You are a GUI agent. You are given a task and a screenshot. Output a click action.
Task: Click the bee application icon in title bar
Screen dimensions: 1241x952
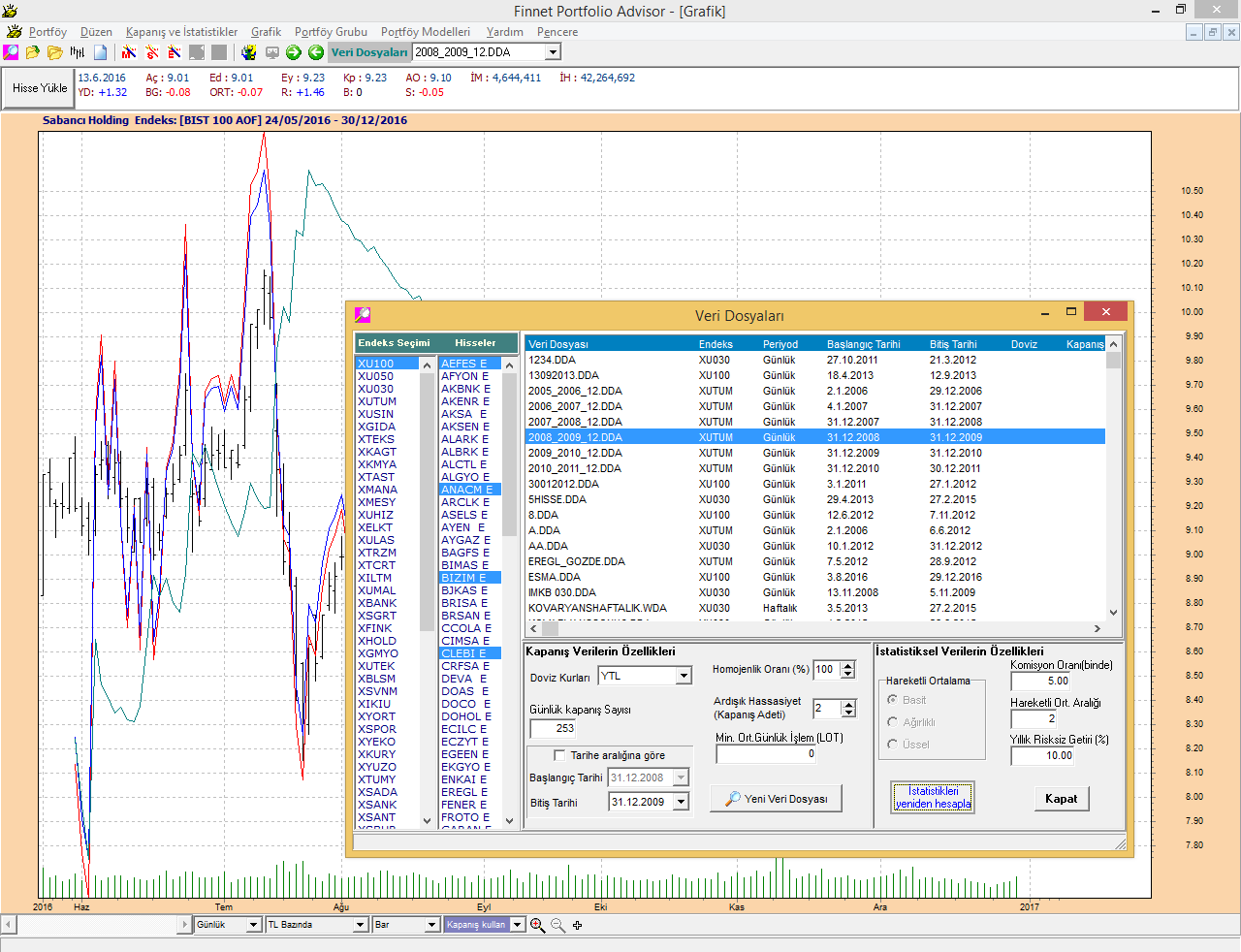coord(10,11)
